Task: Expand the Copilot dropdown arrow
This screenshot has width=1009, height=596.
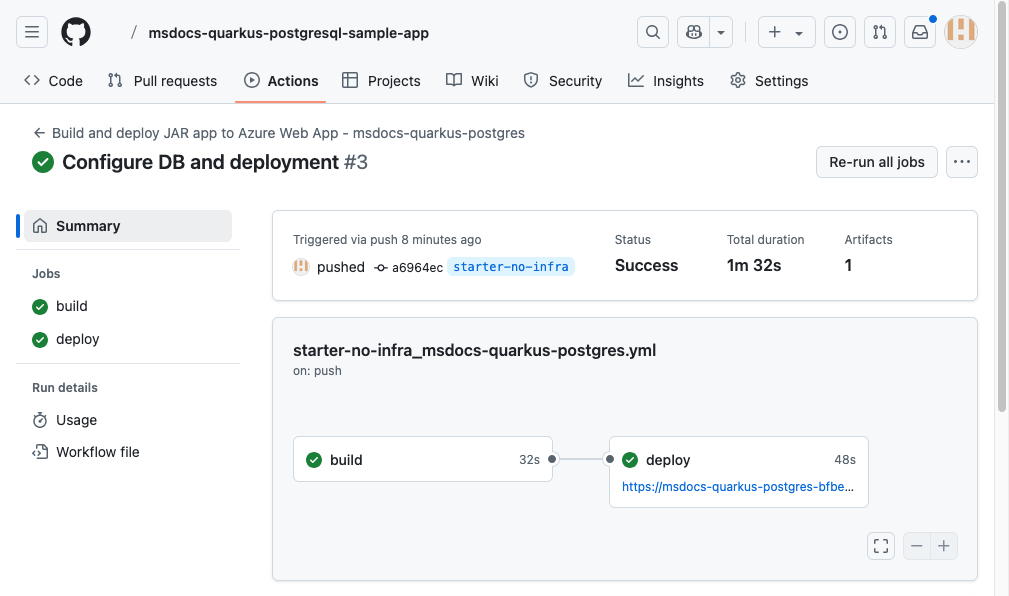Action: point(721,32)
